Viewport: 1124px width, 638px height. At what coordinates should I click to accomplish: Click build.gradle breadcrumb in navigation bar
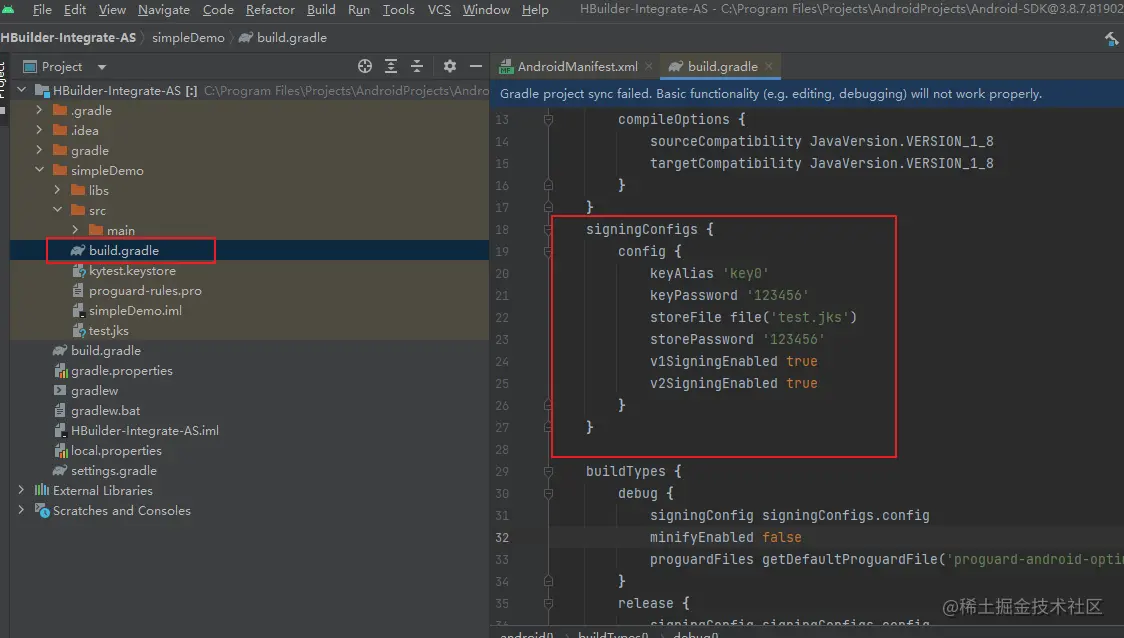click(292, 38)
